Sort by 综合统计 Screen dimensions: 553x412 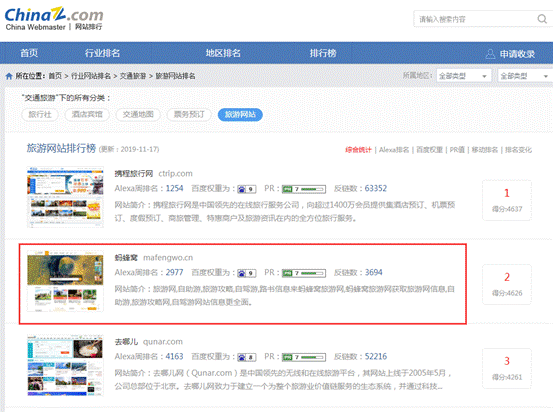click(x=358, y=150)
